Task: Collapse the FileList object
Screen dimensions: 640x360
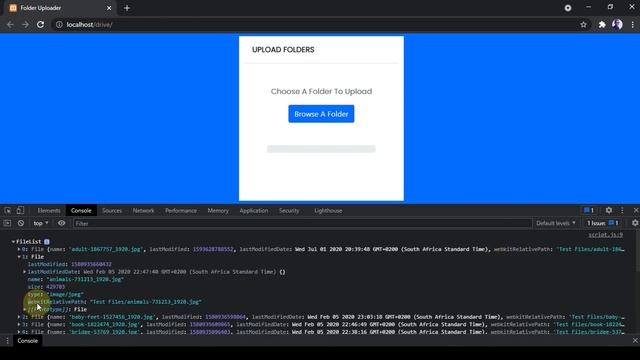Action: pos(13,242)
